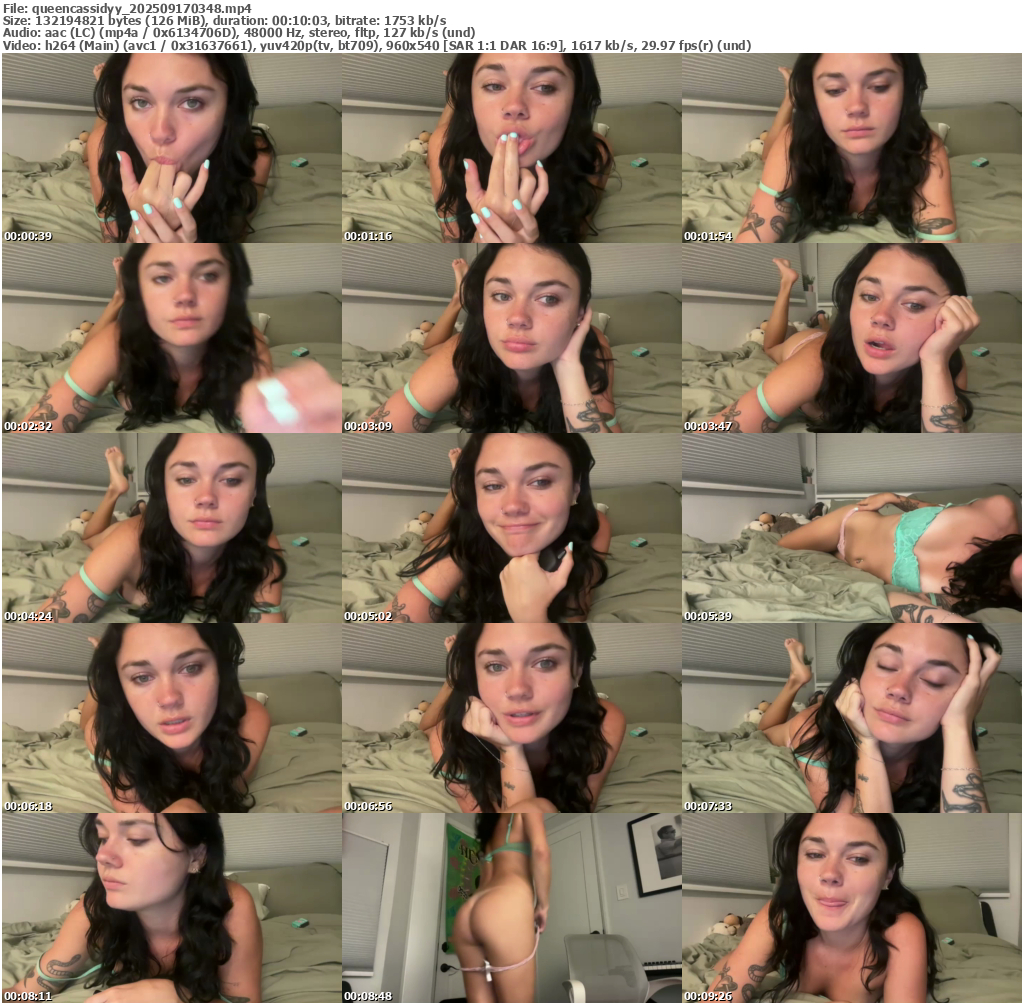The height and width of the screenshot is (1003, 1024).
Task: Choose the thumbnail stamped 00:07:33
Action: 852,718
